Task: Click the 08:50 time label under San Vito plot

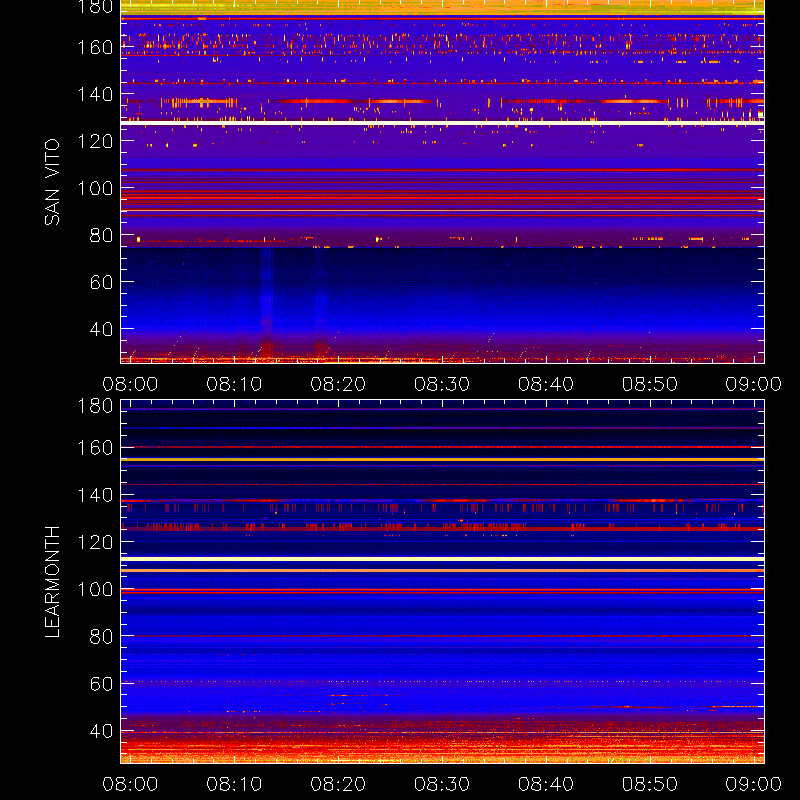Action: coord(649,384)
